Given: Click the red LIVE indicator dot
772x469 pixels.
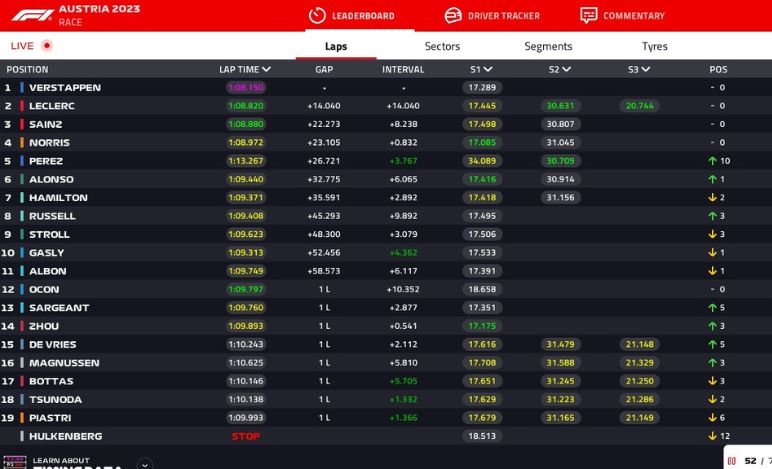Looking at the screenshot, I should [x=47, y=46].
